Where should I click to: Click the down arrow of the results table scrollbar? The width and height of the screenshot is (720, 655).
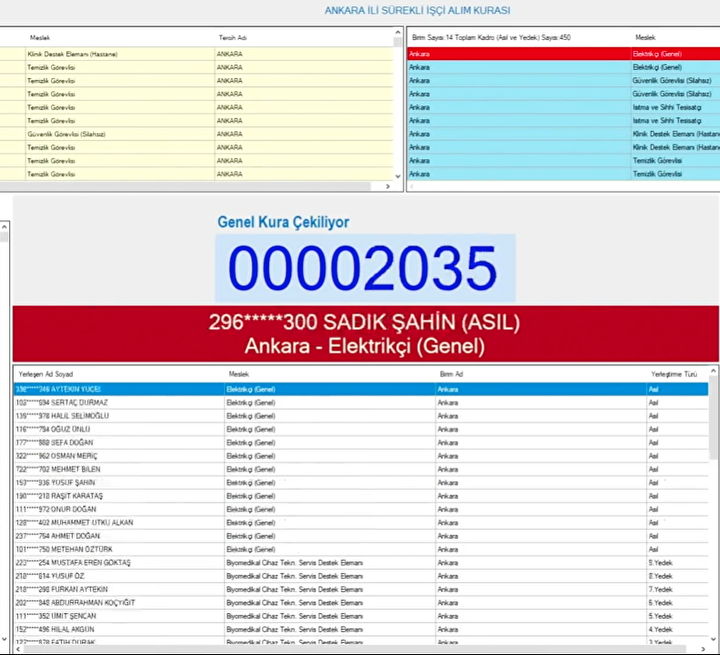(713, 639)
